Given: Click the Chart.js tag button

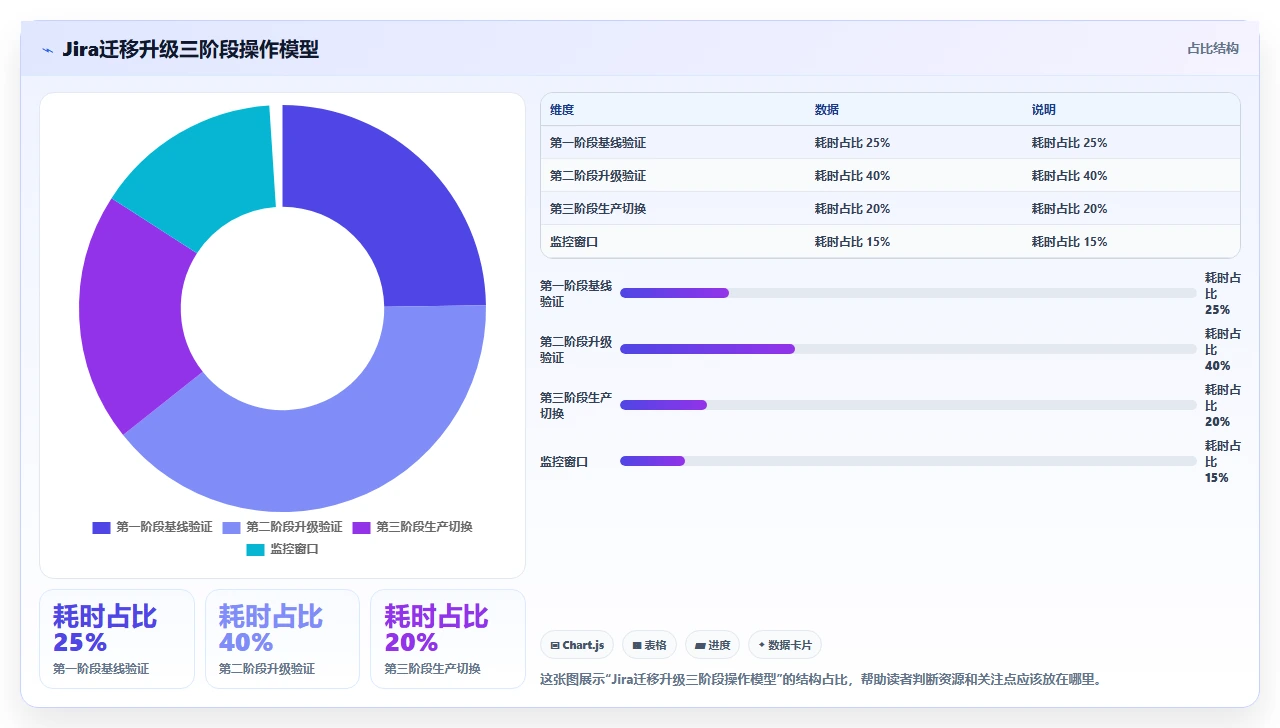Looking at the screenshot, I should pos(577,645).
